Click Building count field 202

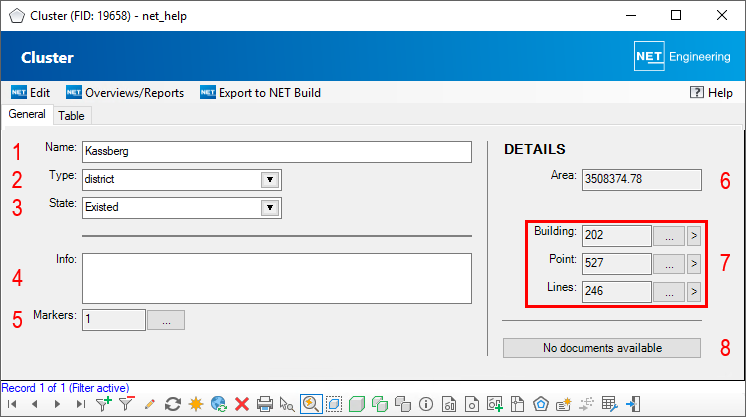(617, 236)
